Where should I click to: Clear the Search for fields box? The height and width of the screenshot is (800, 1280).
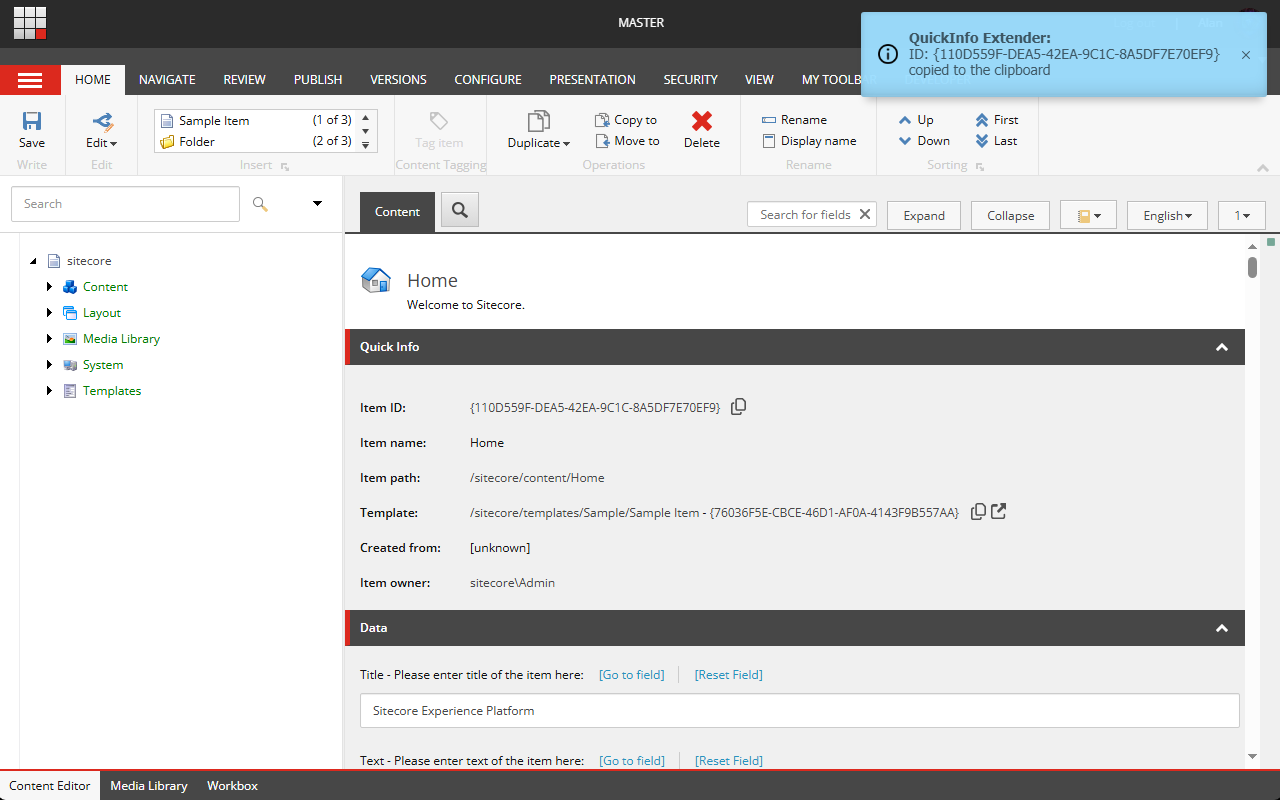[x=865, y=214]
